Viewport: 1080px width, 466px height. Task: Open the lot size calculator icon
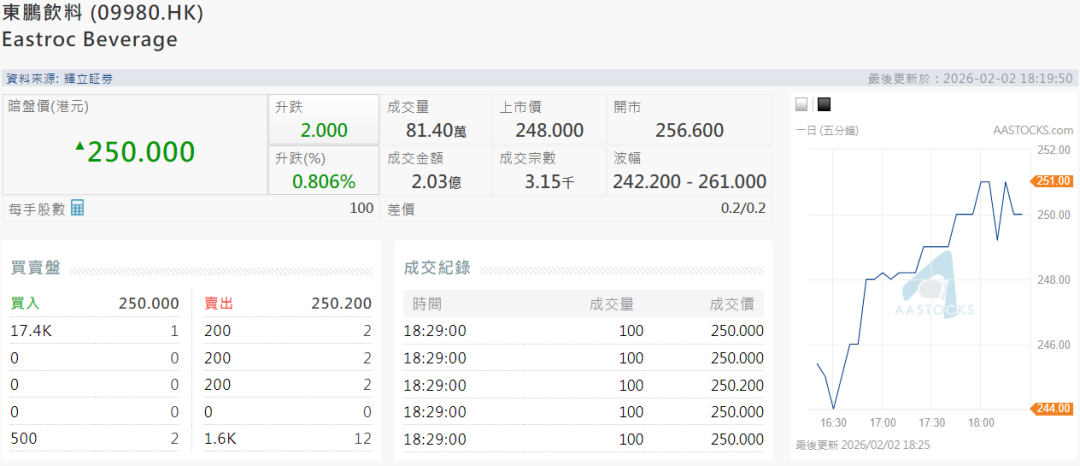(77, 208)
